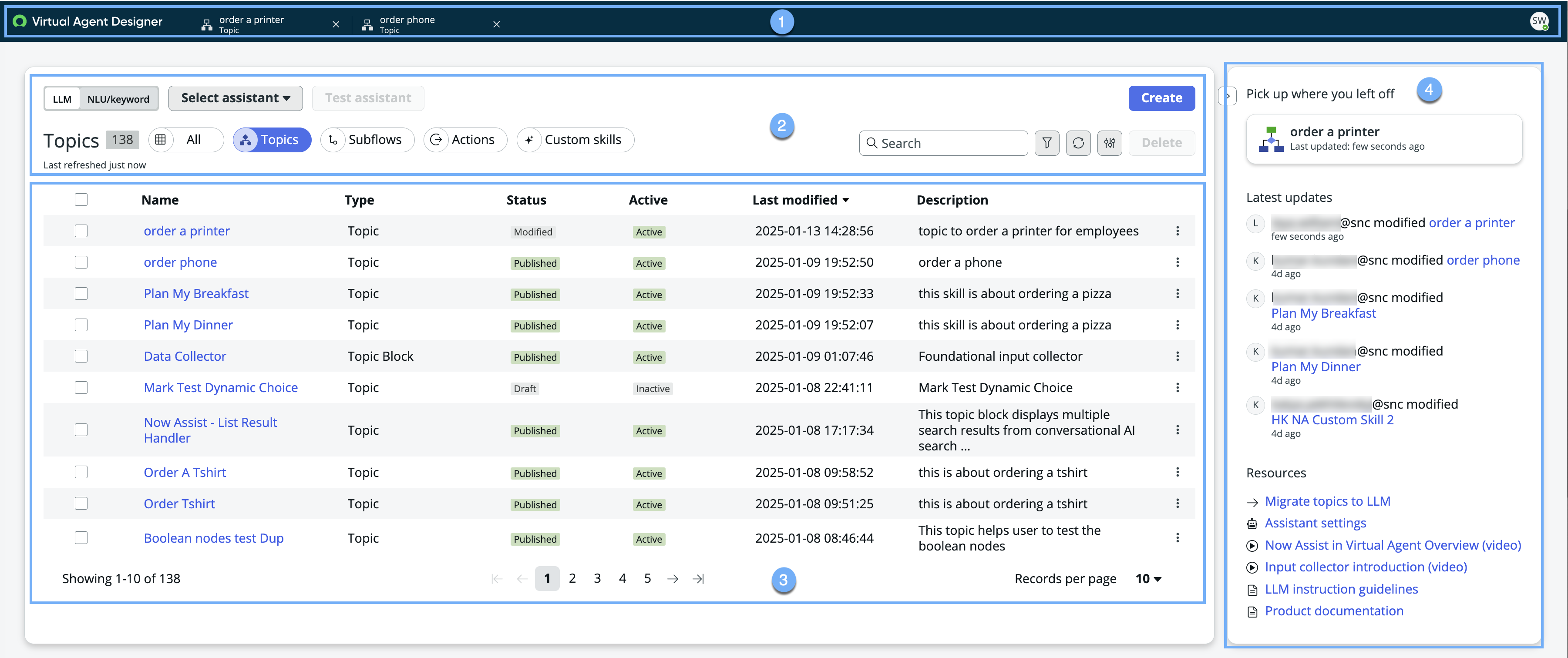Go to page 5
This screenshot has width=1568, height=658.
(648, 579)
